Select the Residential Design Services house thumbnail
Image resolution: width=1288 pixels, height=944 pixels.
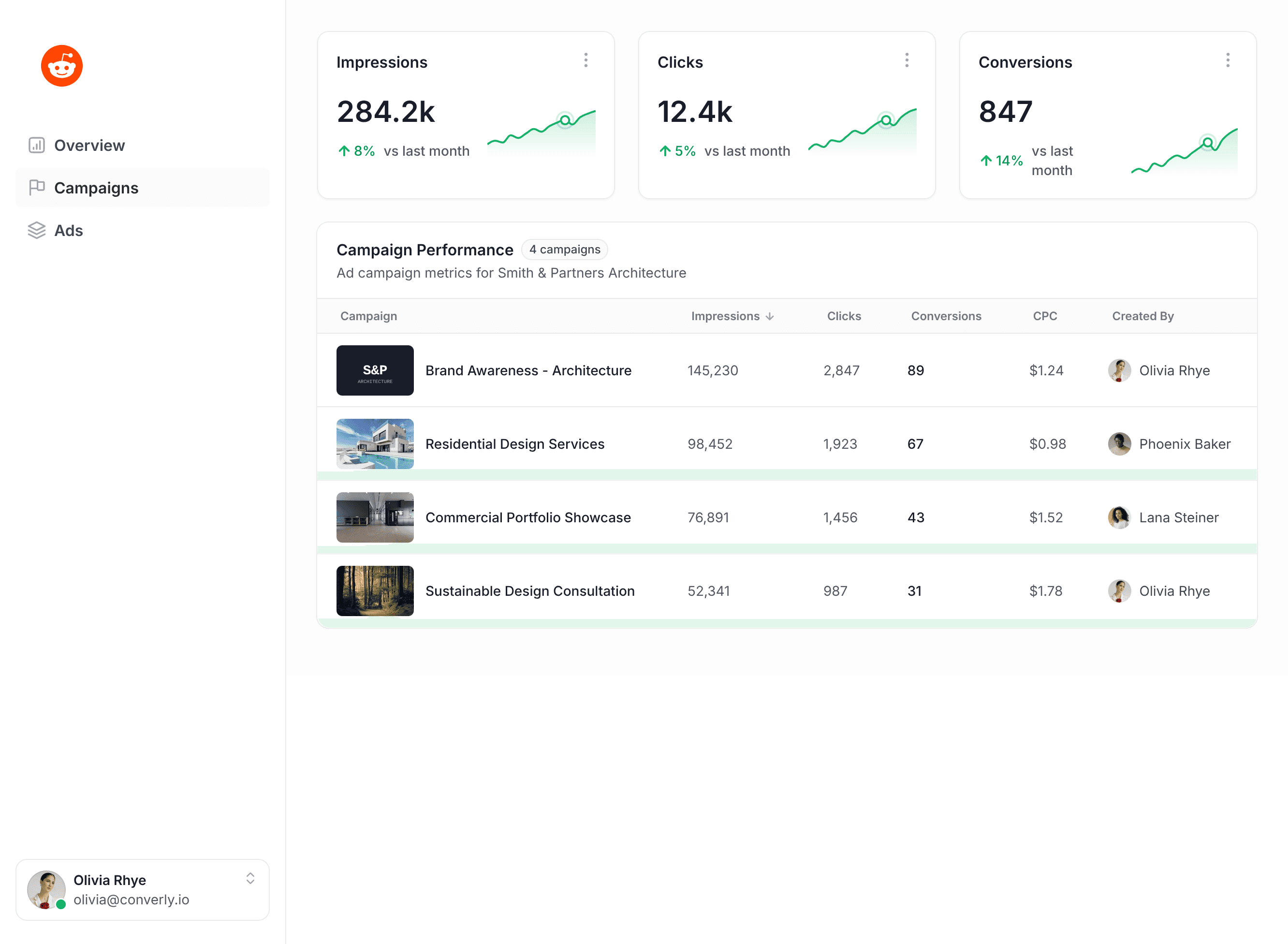(375, 443)
